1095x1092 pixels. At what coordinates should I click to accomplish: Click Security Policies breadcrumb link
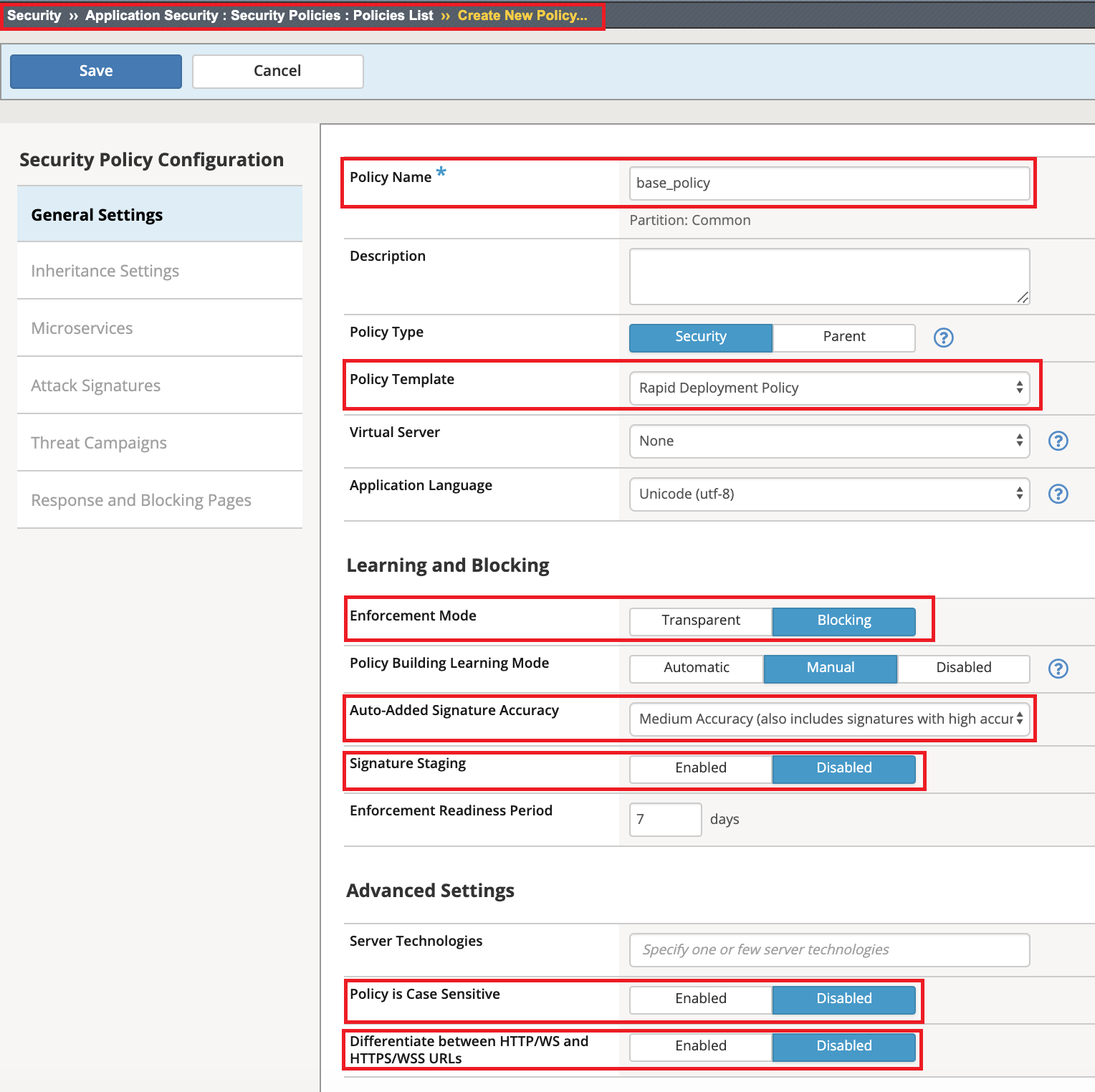[286, 15]
